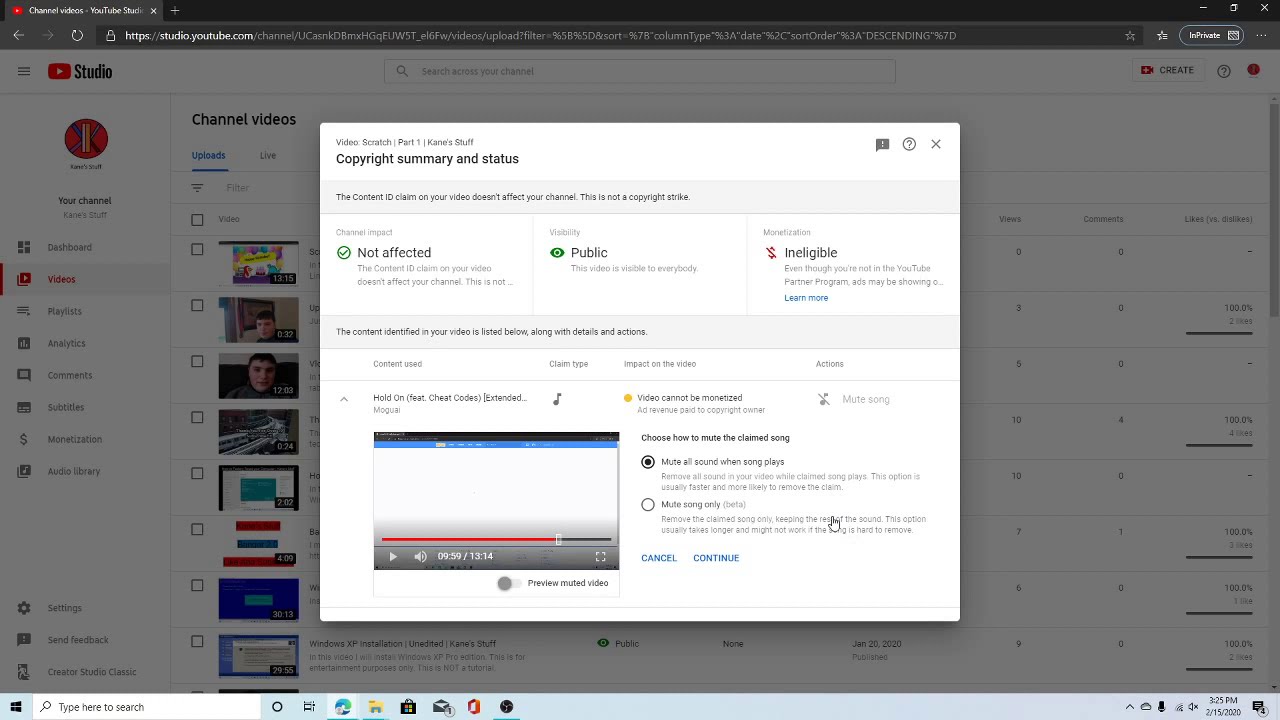This screenshot has height=720, width=1280.
Task: Click the Mute song action
Action: tap(854, 399)
